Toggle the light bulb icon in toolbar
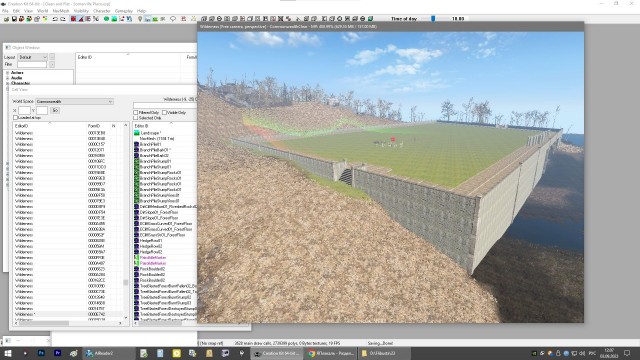 pos(140,19)
